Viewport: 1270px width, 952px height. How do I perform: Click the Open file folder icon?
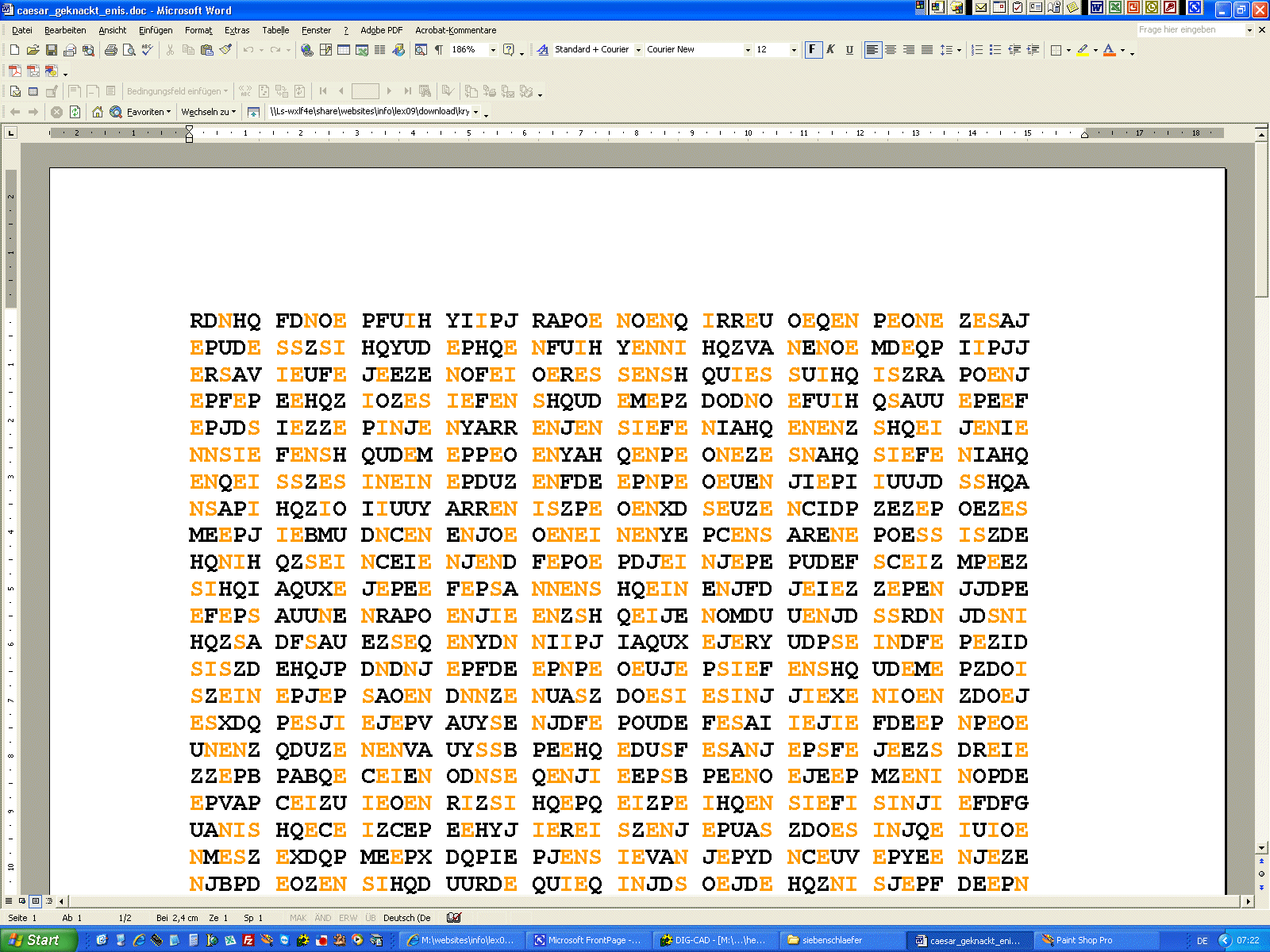tap(33, 50)
